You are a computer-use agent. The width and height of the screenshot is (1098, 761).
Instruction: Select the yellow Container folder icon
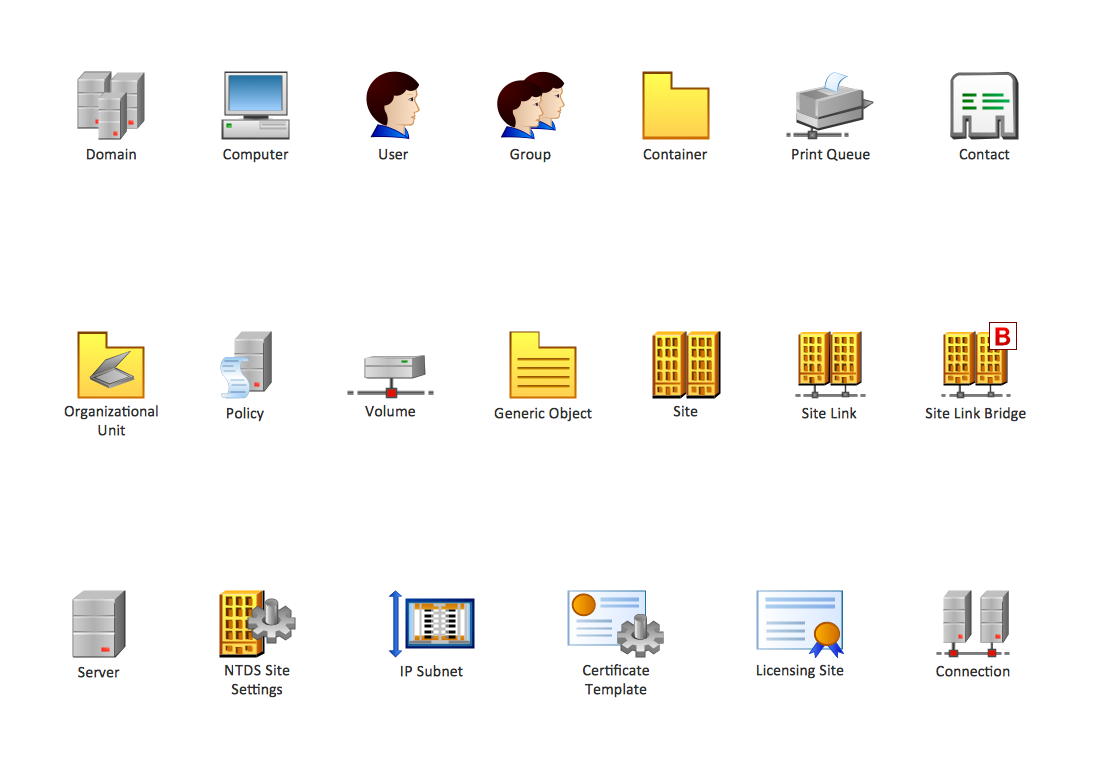tap(676, 105)
